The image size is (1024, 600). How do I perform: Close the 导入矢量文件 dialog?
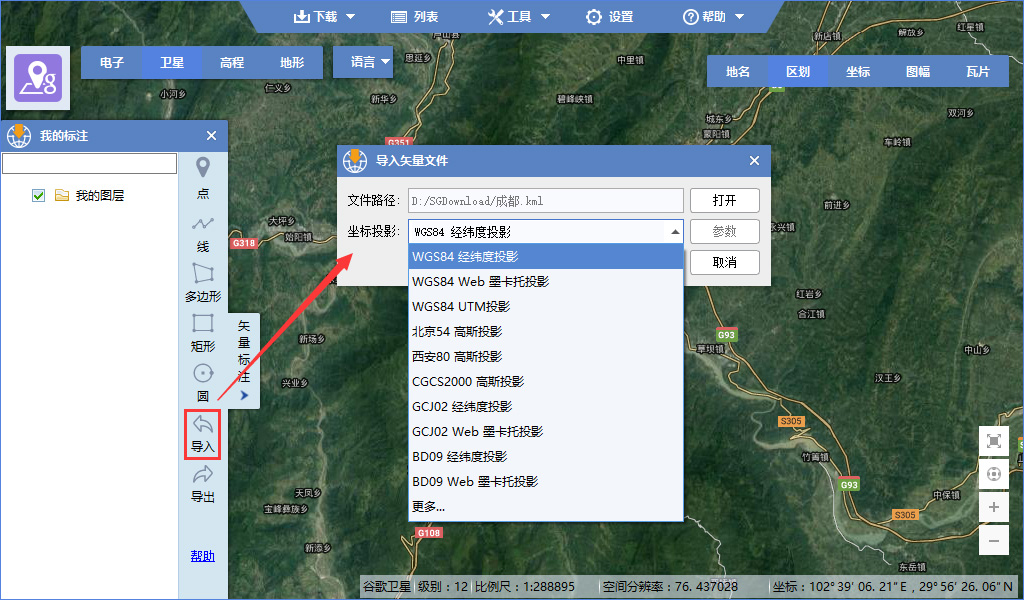point(754,161)
